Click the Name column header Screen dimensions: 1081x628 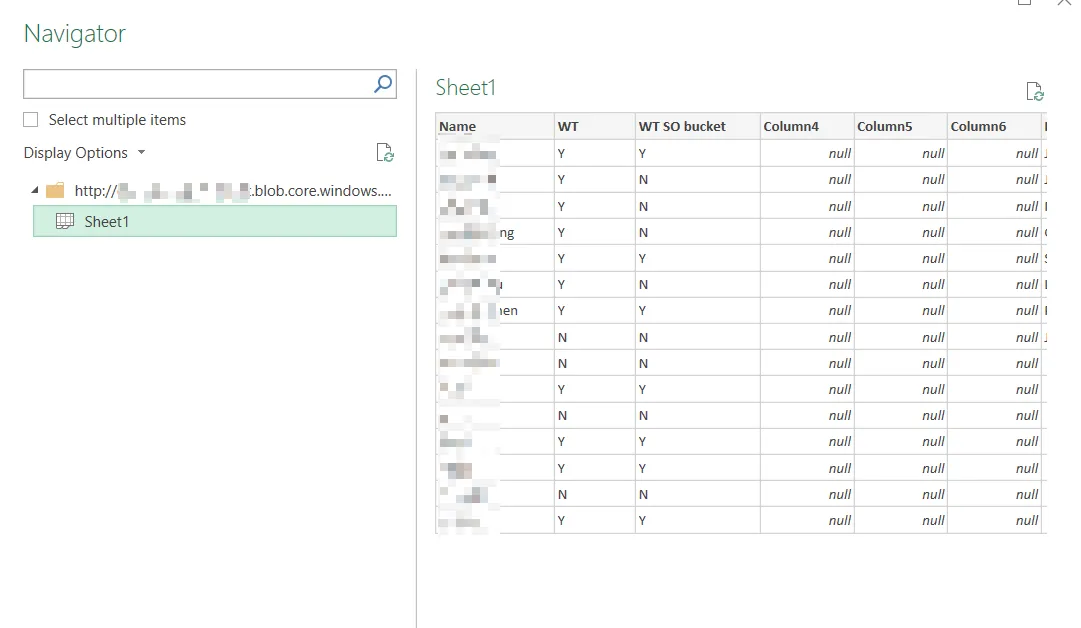coord(495,126)
